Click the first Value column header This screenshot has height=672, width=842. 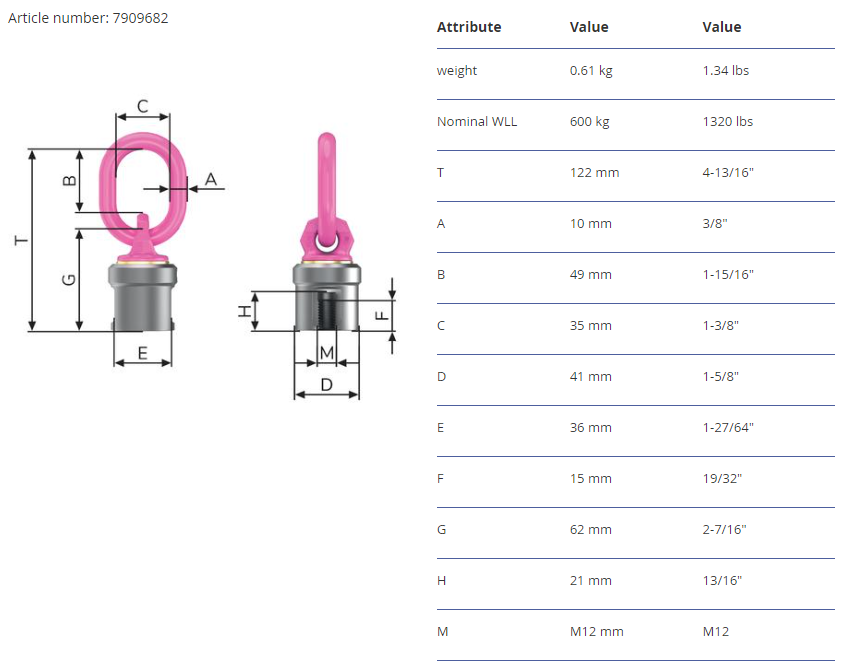point(589,27)
